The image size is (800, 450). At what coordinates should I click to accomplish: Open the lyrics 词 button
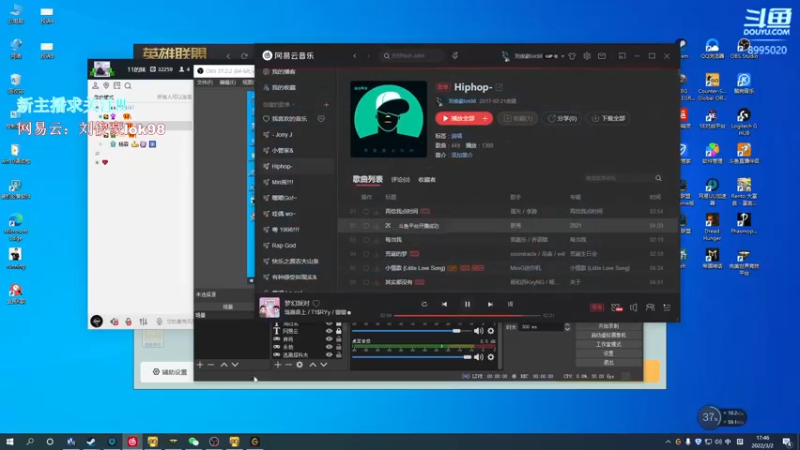[510, 304]
